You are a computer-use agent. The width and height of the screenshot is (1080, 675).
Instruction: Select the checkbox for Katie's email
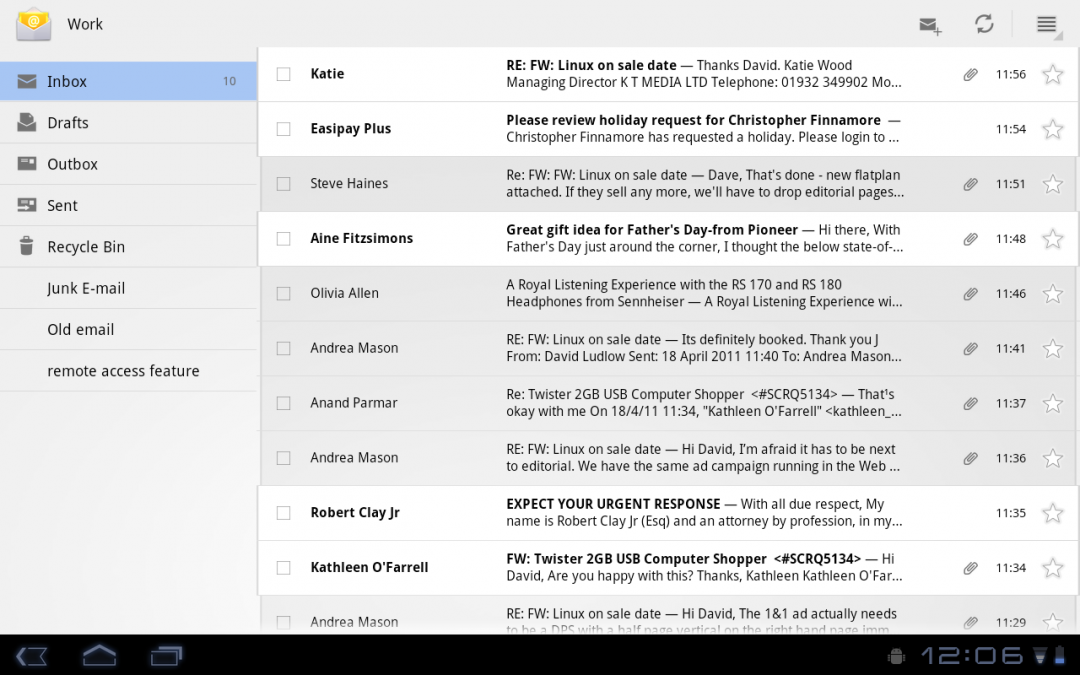[283, 74]
